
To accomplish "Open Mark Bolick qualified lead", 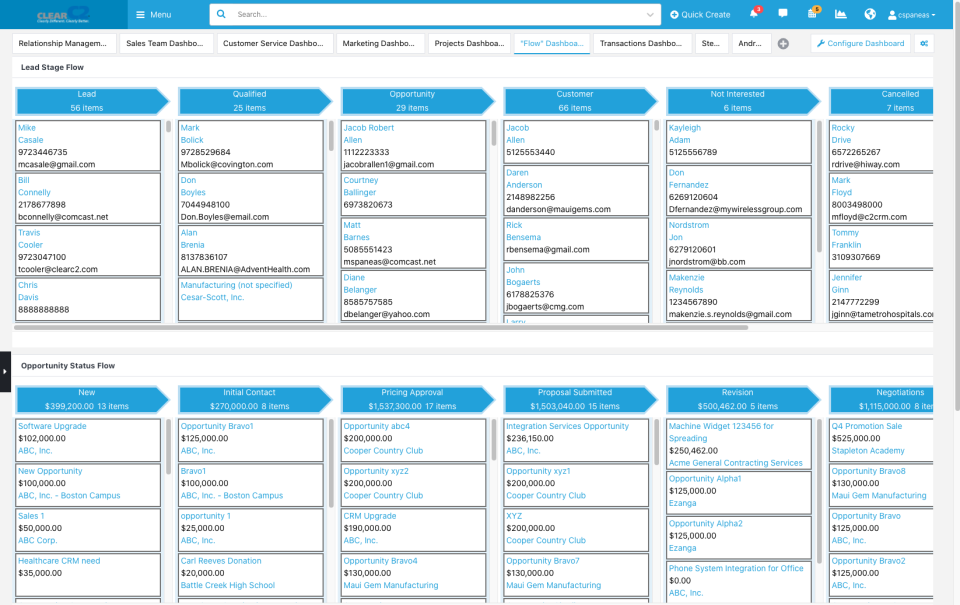I will (x=190, y=128).
